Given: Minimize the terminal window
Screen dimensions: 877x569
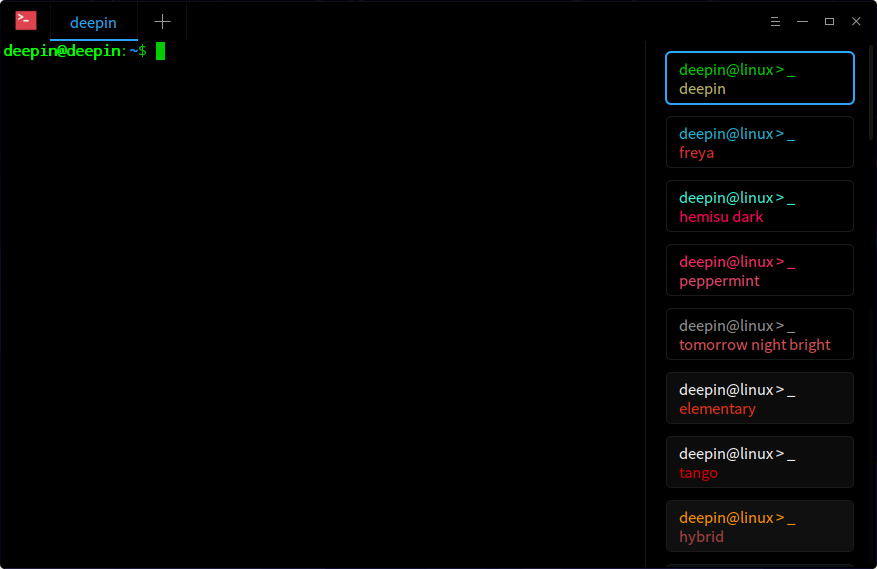Looking at the screenshot, I should click(802, 21).
